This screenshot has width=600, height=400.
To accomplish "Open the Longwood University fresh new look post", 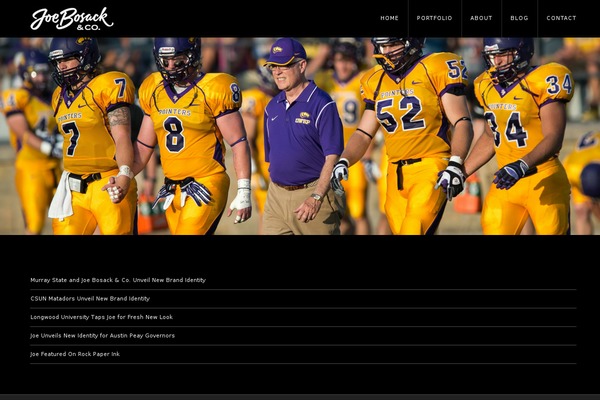I will click(101, 317).
